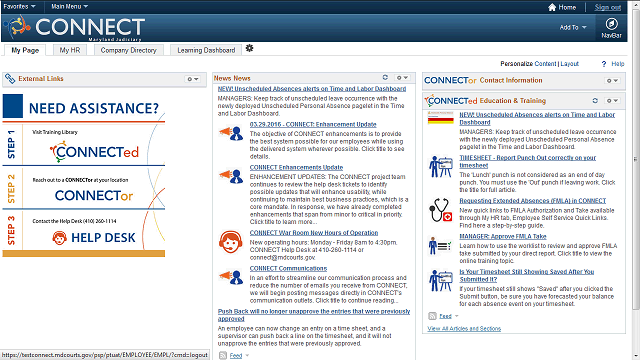Click the Education & Training RSS feed icon

coord(432,316)
